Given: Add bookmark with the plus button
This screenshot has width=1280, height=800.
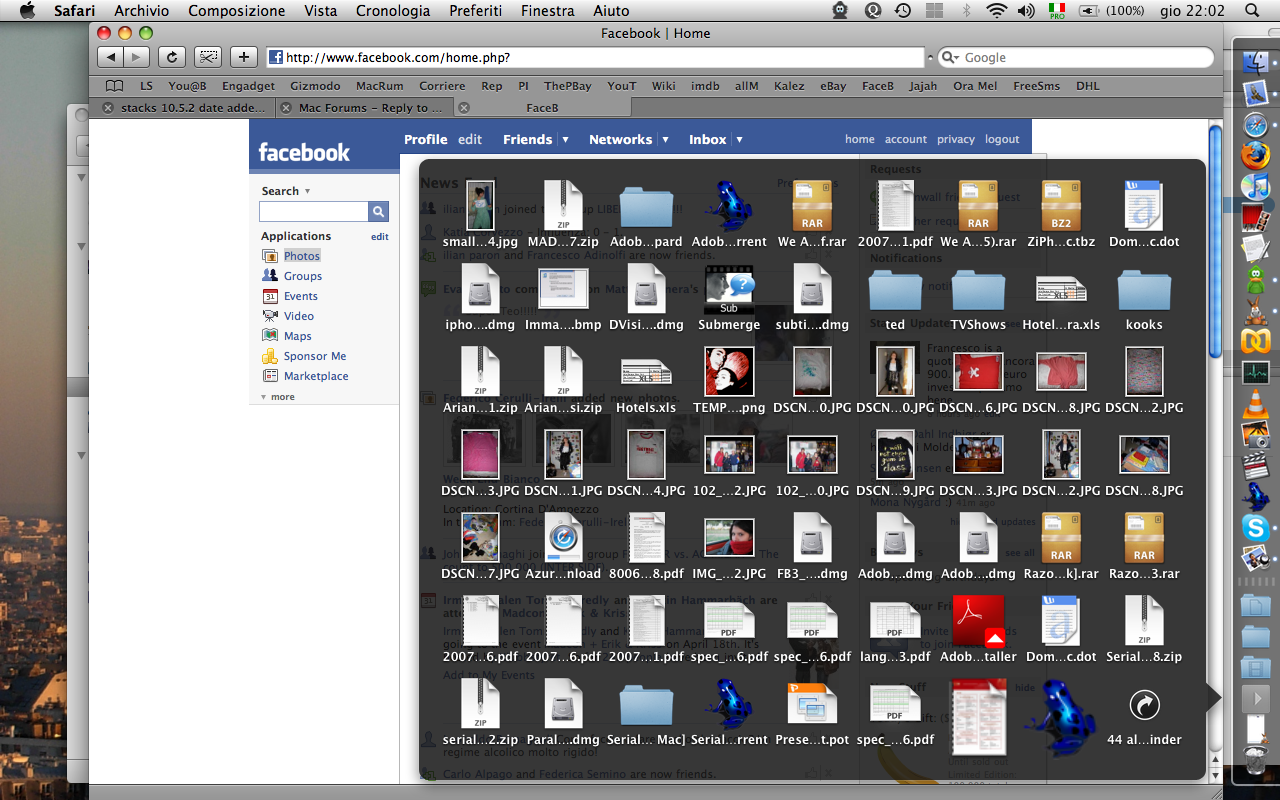Looking at the screenshot, I should pos(244,57).
